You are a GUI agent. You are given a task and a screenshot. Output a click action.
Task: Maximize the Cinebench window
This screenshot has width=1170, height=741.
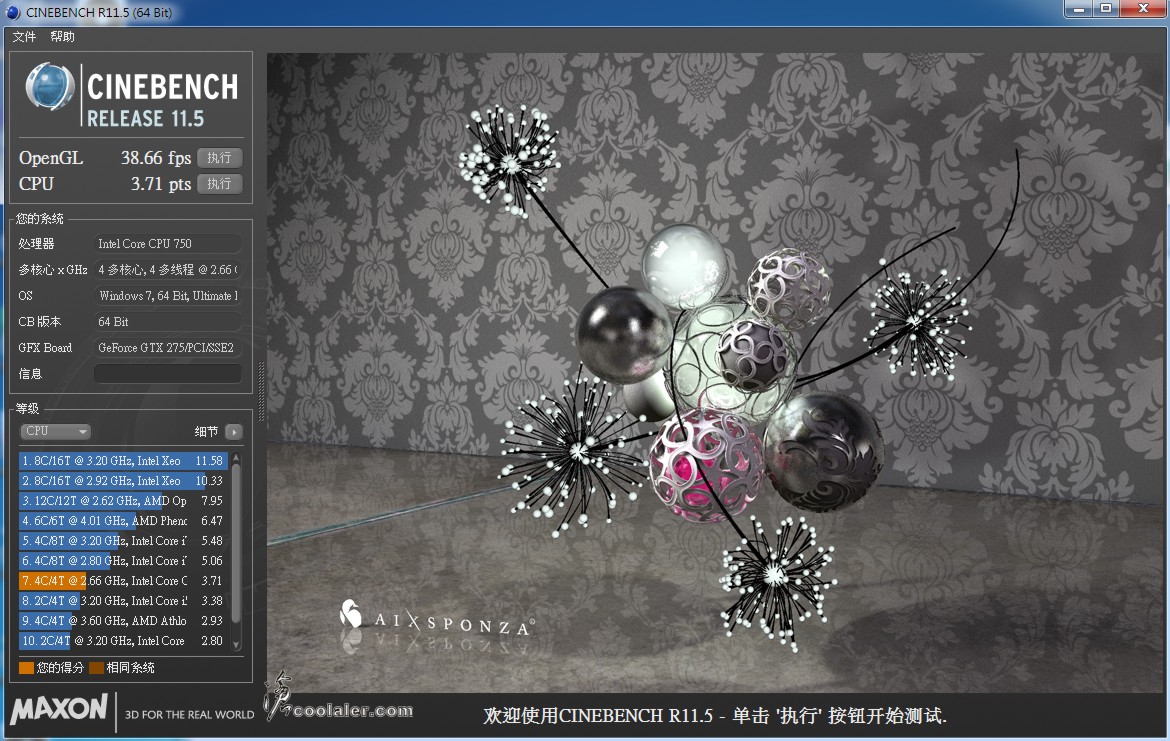[x=1106, y=9]
